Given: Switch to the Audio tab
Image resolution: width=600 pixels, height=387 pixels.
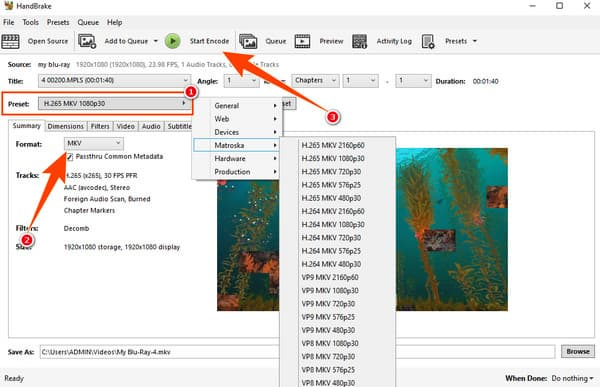Looking at the screenshot, I should 151,126.
